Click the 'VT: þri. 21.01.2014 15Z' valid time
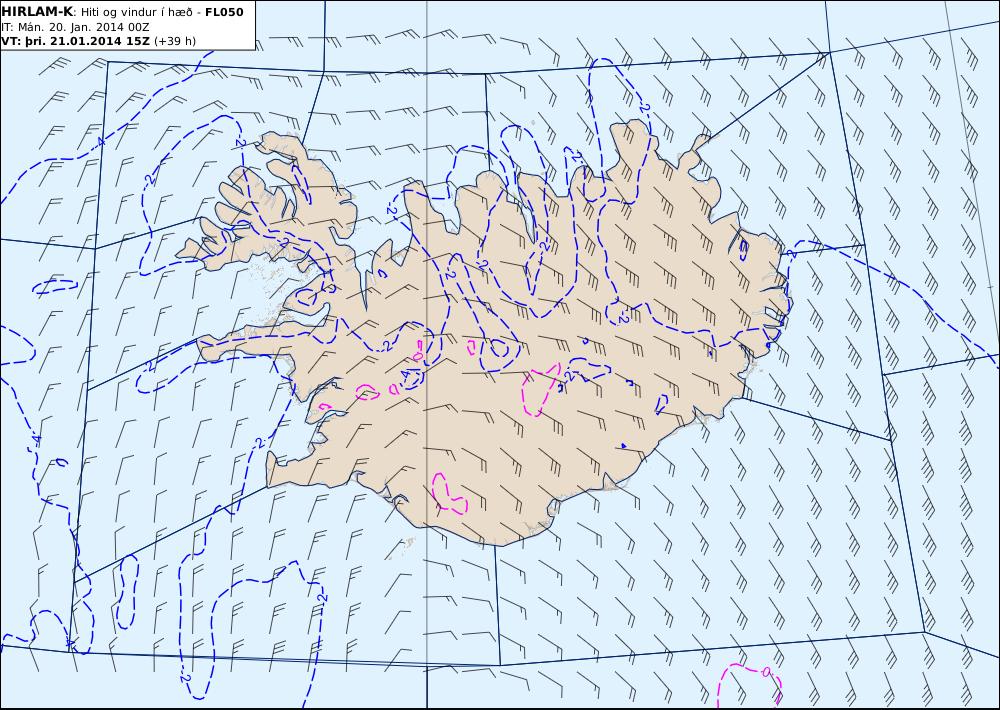This screenshot has width=1000, height=710. click(76, 41)
